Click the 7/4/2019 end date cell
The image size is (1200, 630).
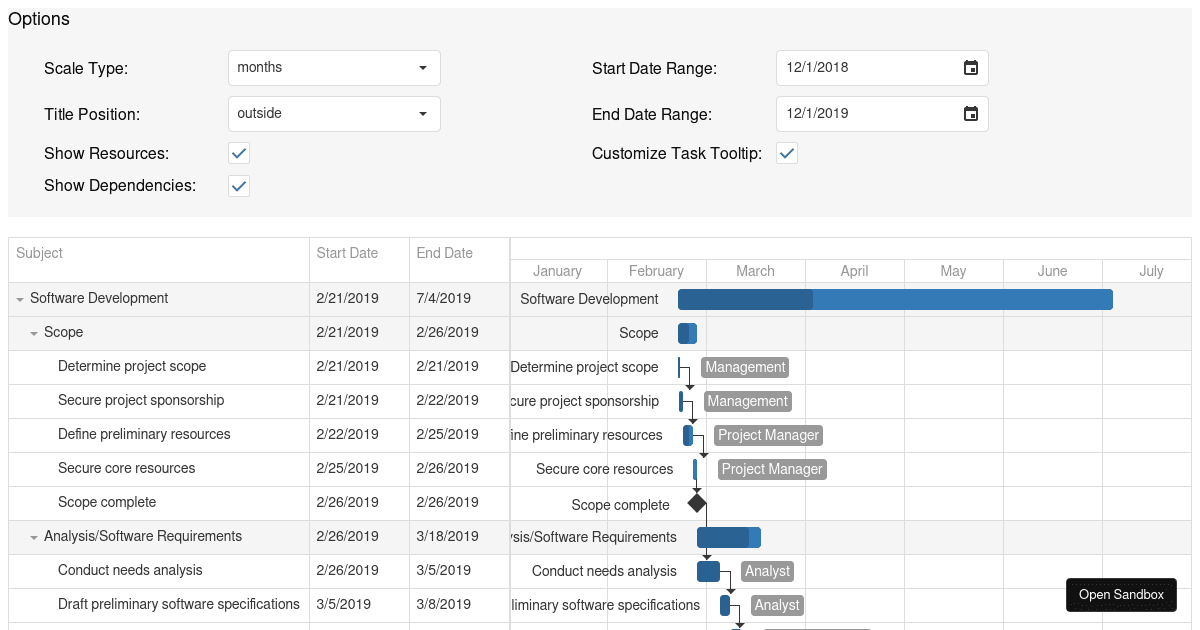[459, 299]
